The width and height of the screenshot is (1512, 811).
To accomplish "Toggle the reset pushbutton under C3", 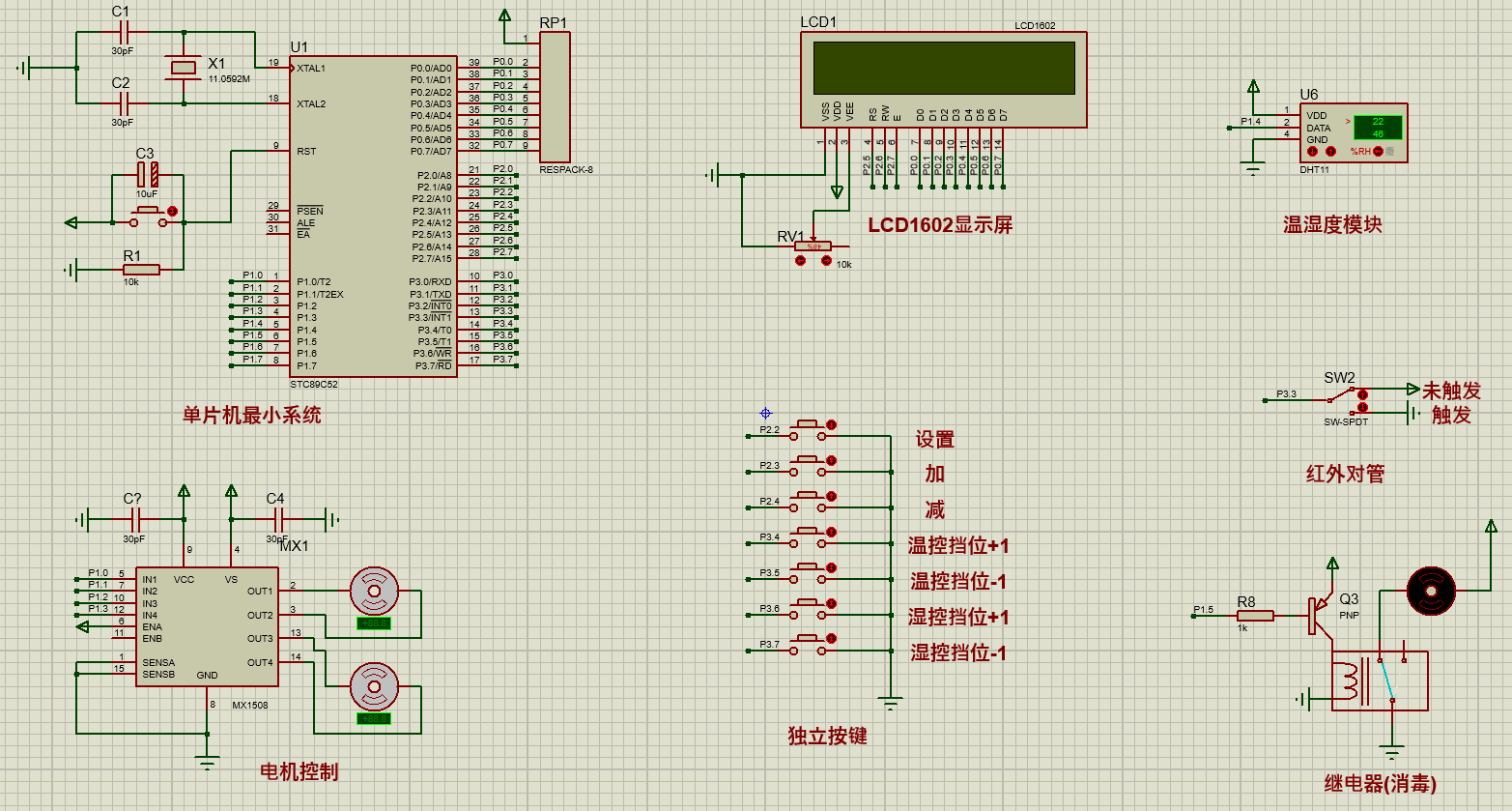I will pyautogui.click(x=148, y=217).
